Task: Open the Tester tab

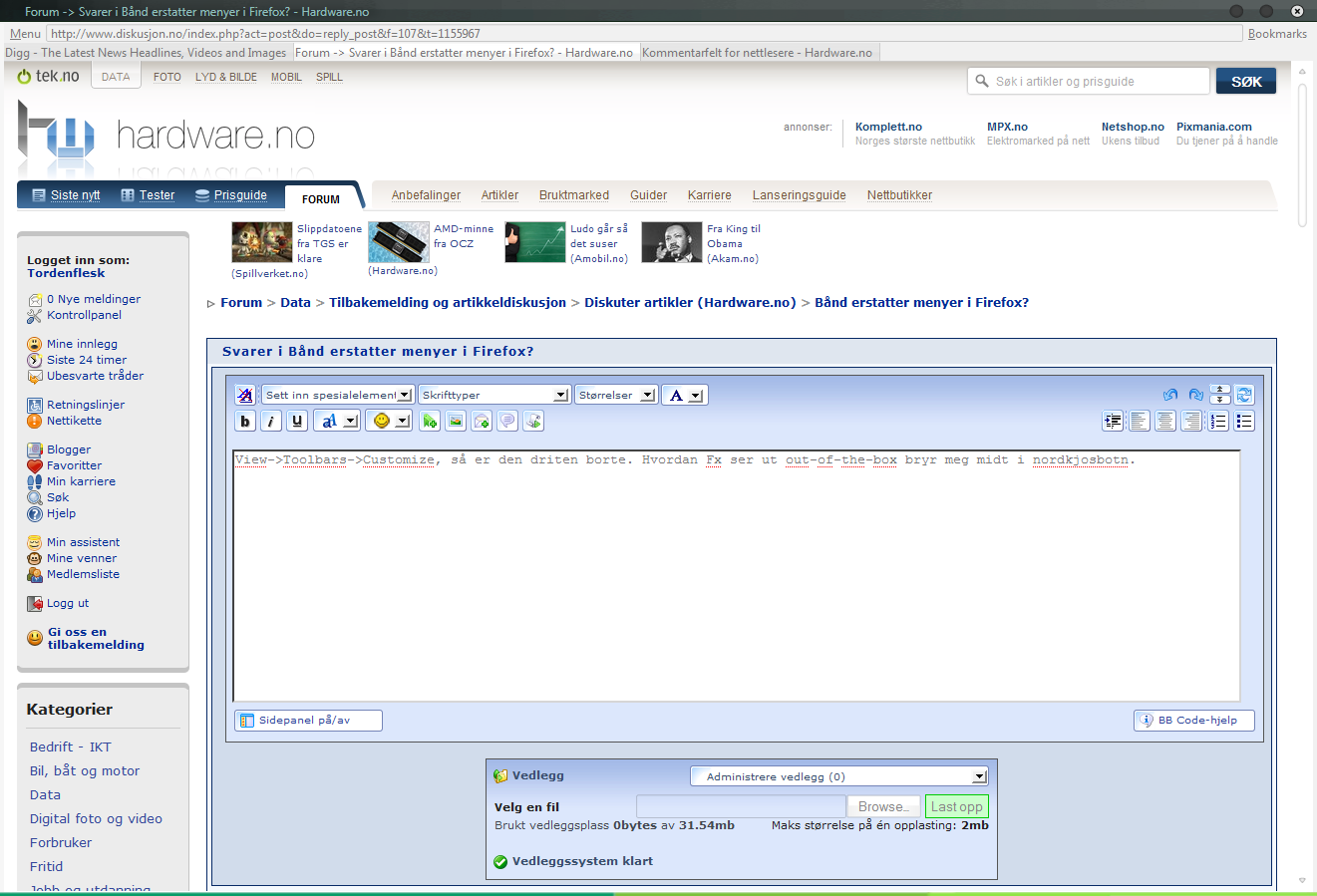Action: point(148,195)
